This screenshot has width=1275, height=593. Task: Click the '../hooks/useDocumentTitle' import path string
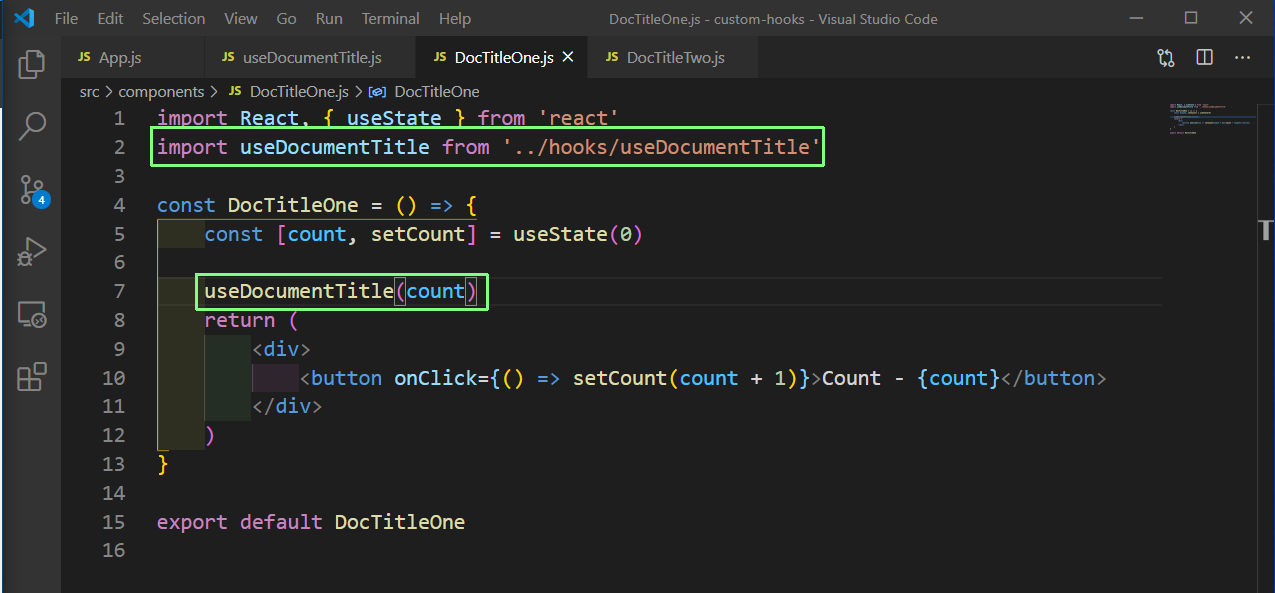pyautogui.click(x=661, y=147)
